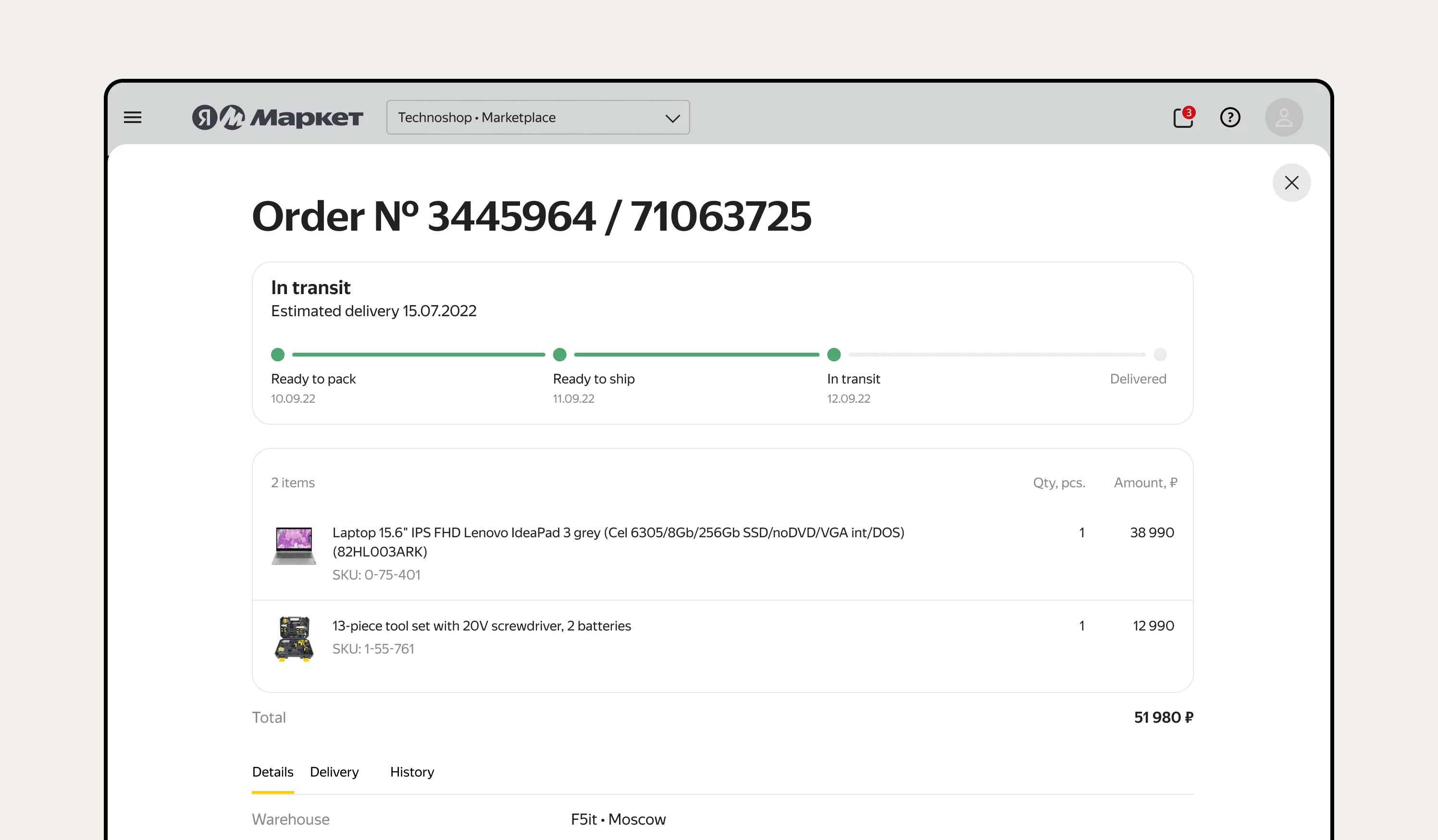This screenshot has height=840, width=1438.
Task: Switch to the Details tab
Action: (x=273, y=772)
